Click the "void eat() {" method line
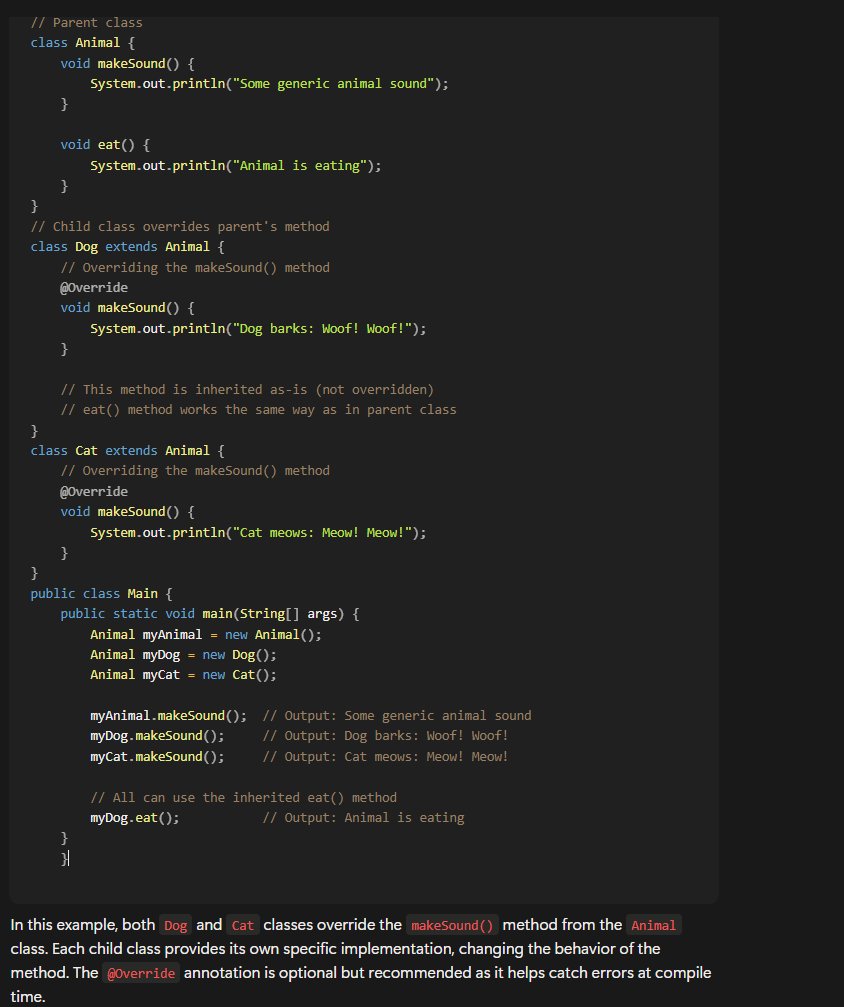 (x=105, y=144)
